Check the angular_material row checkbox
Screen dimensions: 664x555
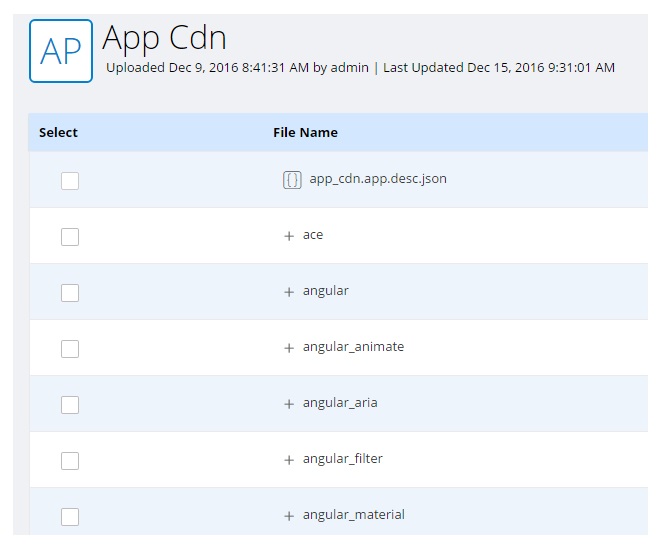pos(70,516)
